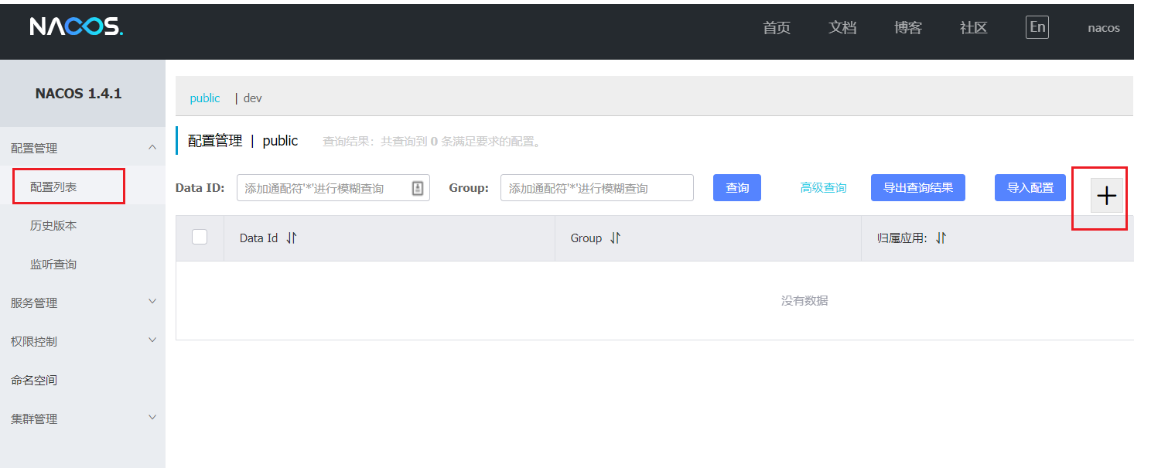Open 监听查询 in the sidebar
Viewport: 1156px width, 475px height.
pos(53,264)
